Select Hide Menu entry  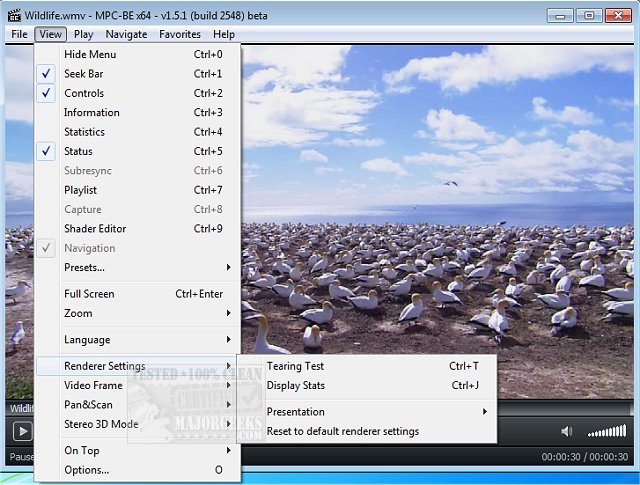(138, 54)
